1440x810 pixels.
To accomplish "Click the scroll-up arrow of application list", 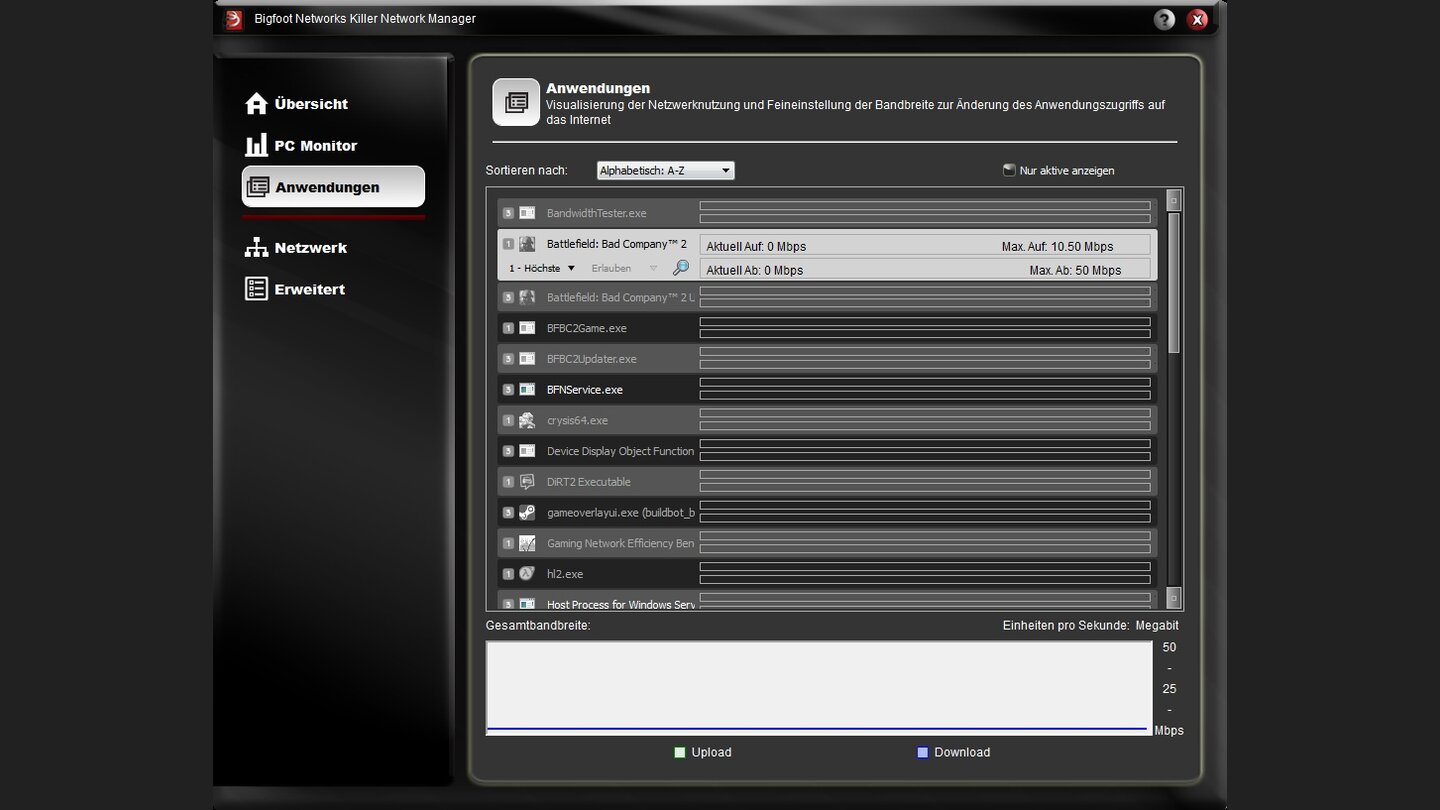I will tap(1174, 200).
